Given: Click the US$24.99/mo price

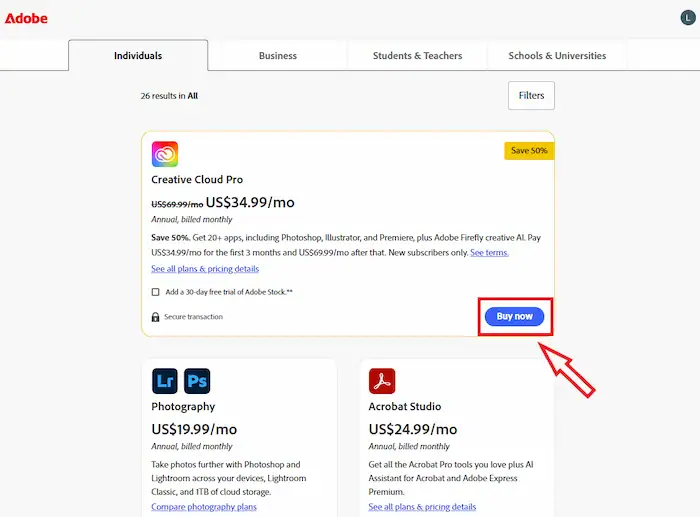Looking at the screenshot, I should click(412, 429).
